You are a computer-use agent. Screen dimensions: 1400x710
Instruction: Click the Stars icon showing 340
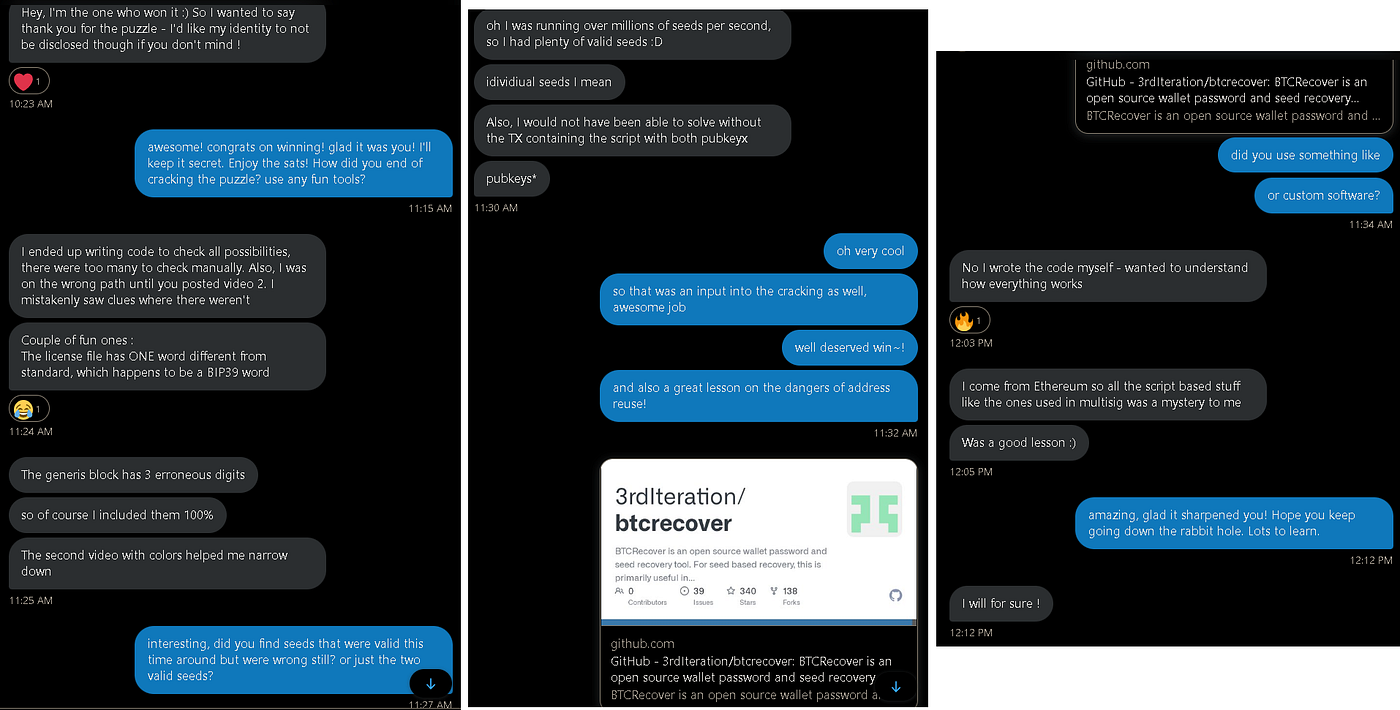[731, 591]
